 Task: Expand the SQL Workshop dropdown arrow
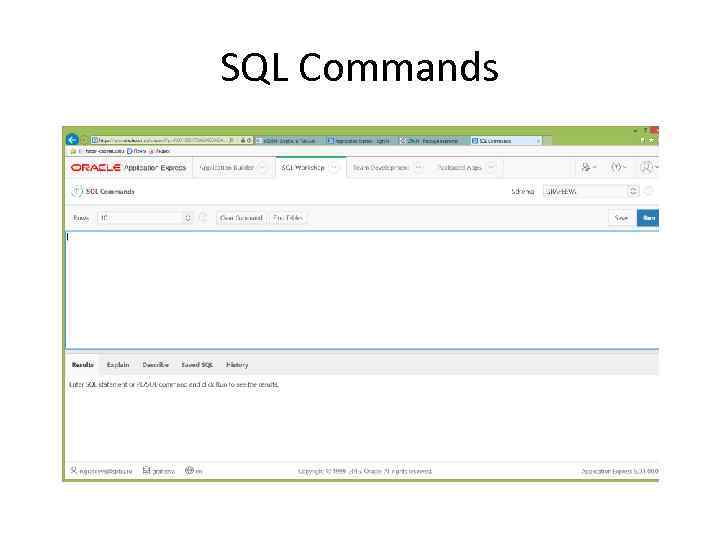(334, 168)
